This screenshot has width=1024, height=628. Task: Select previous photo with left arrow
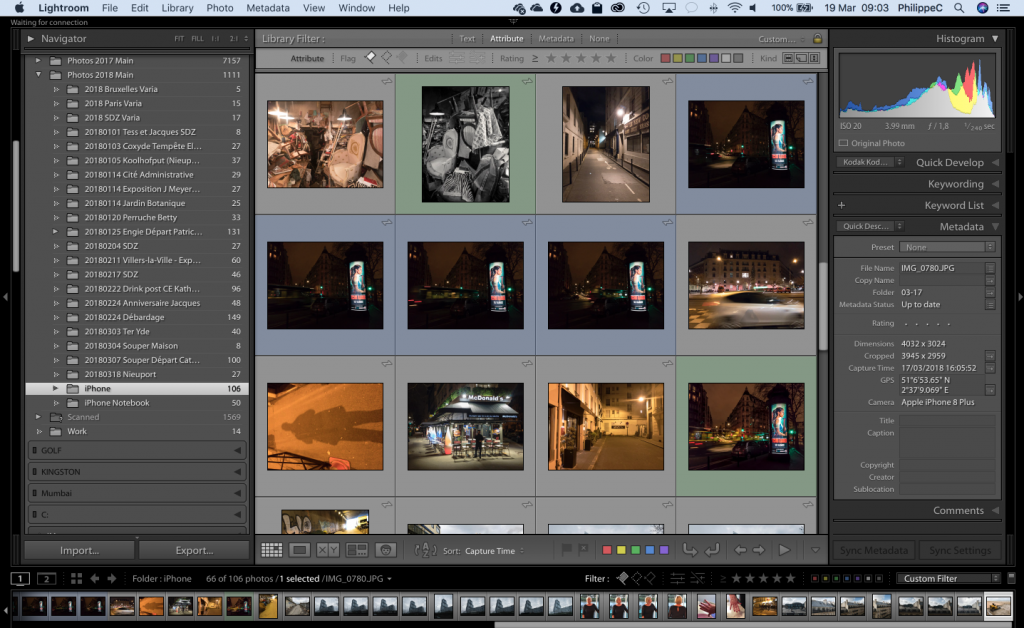click(740, 550)
